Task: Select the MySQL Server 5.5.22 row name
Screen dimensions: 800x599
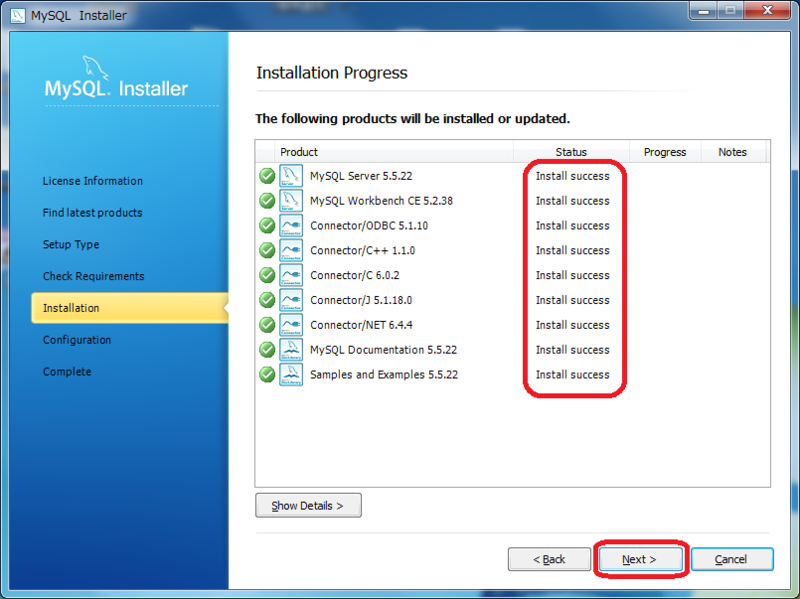Action: pos(361,176)
